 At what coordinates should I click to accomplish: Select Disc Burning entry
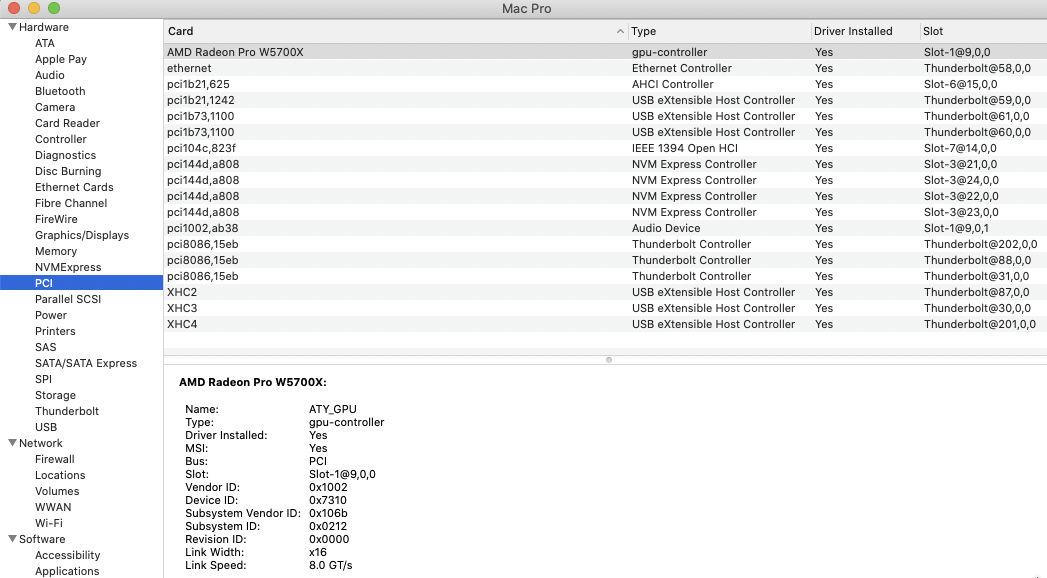click(68, 171)
